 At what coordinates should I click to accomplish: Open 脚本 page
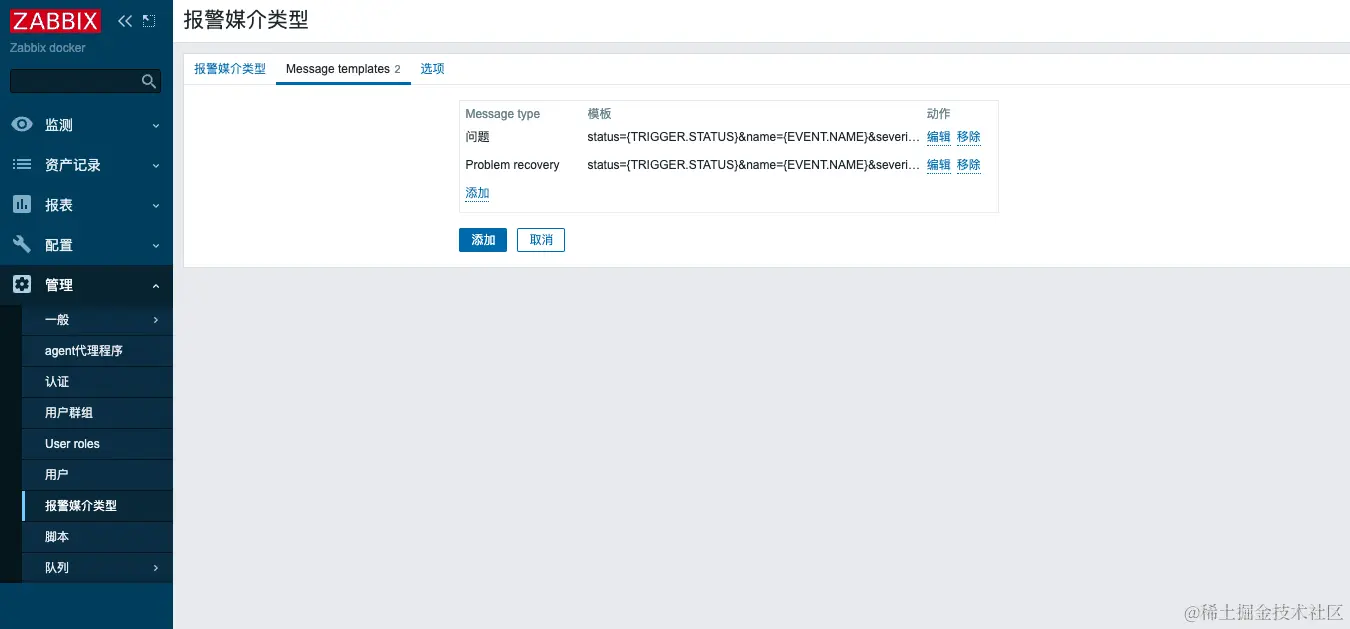pos(97,537)
